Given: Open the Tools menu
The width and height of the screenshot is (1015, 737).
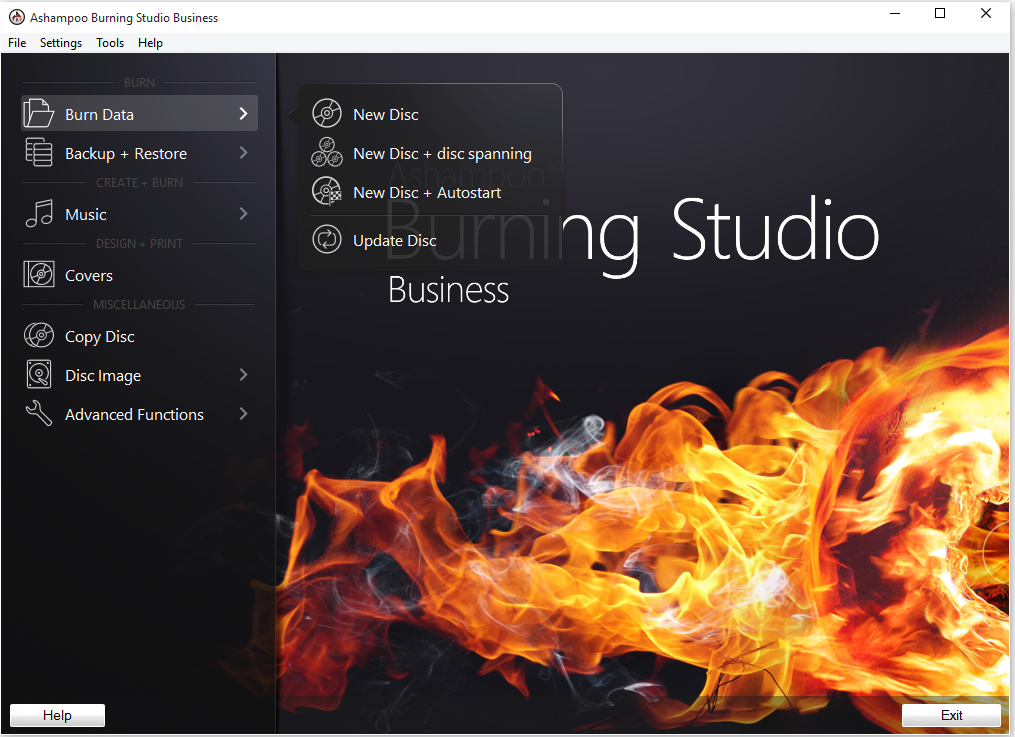Looking at the screenshot, I should [110, 43].
